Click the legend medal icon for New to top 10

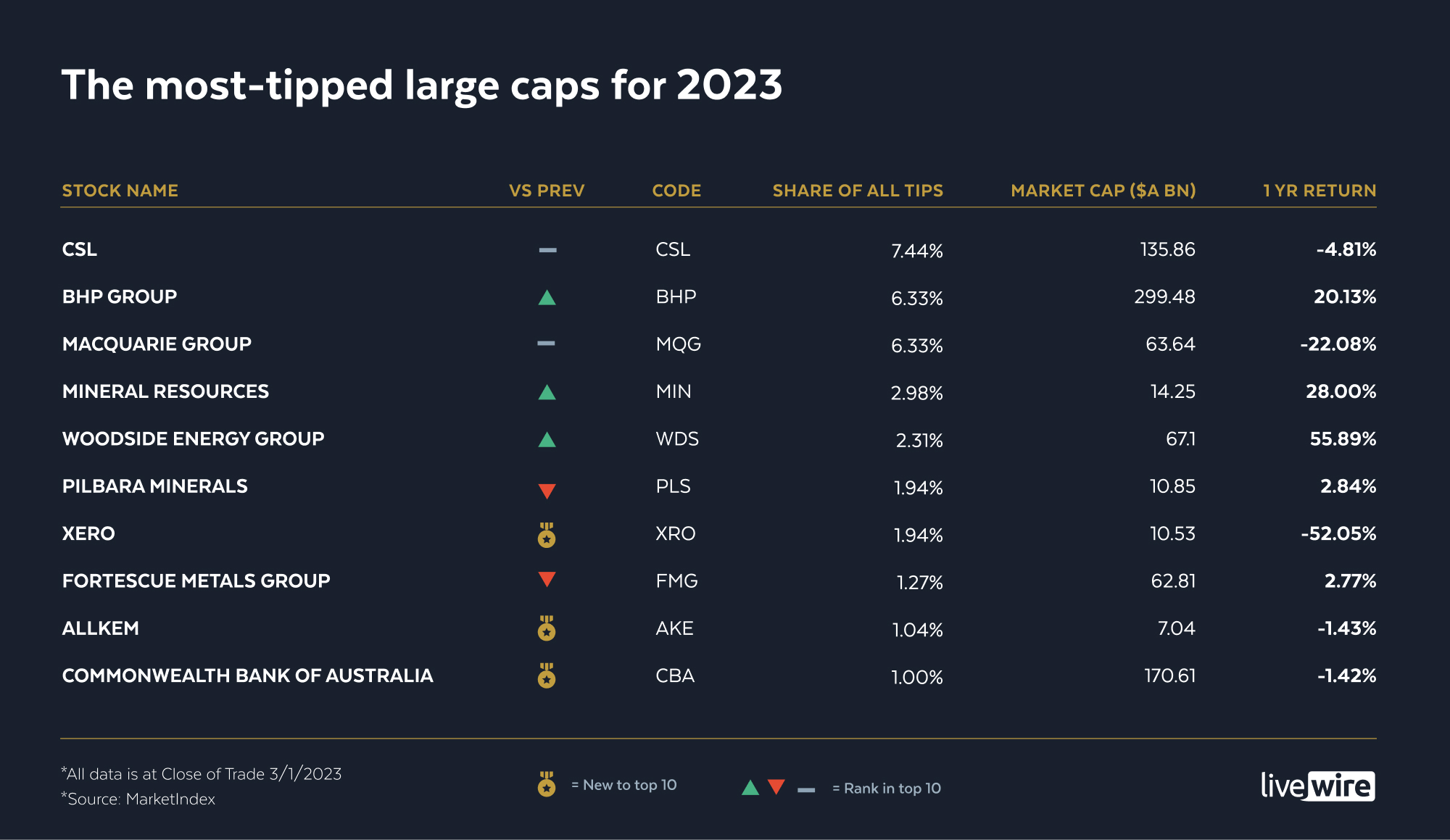547,784
